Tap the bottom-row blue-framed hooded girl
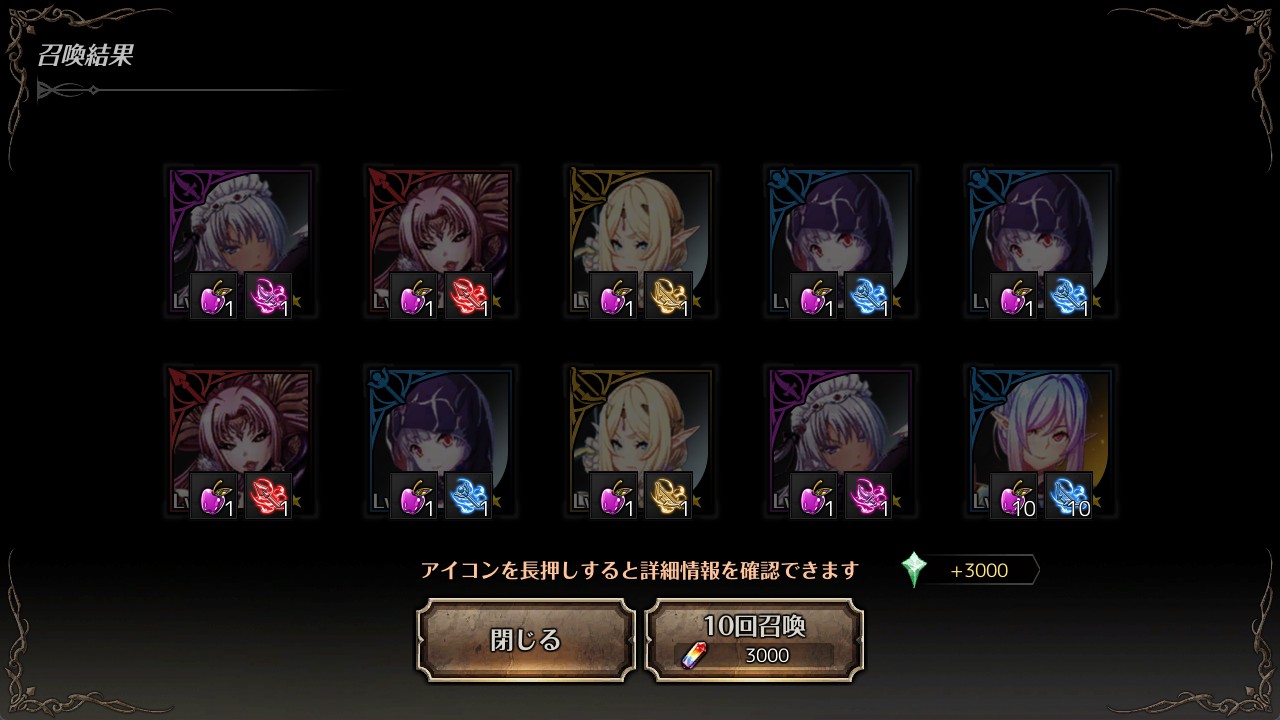The height and width of the screenshot is (720, 1280). pos(440,441)
